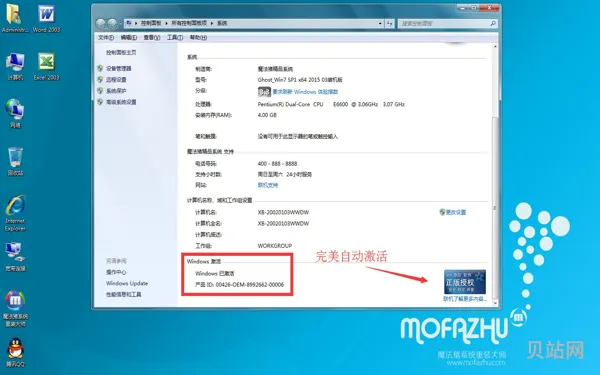
Task: Click the online support website link
Action: [268, 185]
